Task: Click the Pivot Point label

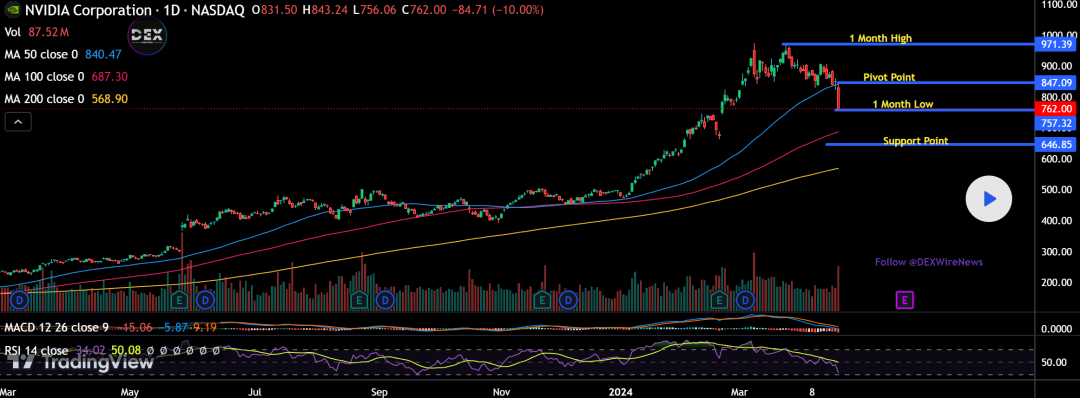Action: [889, 77]
